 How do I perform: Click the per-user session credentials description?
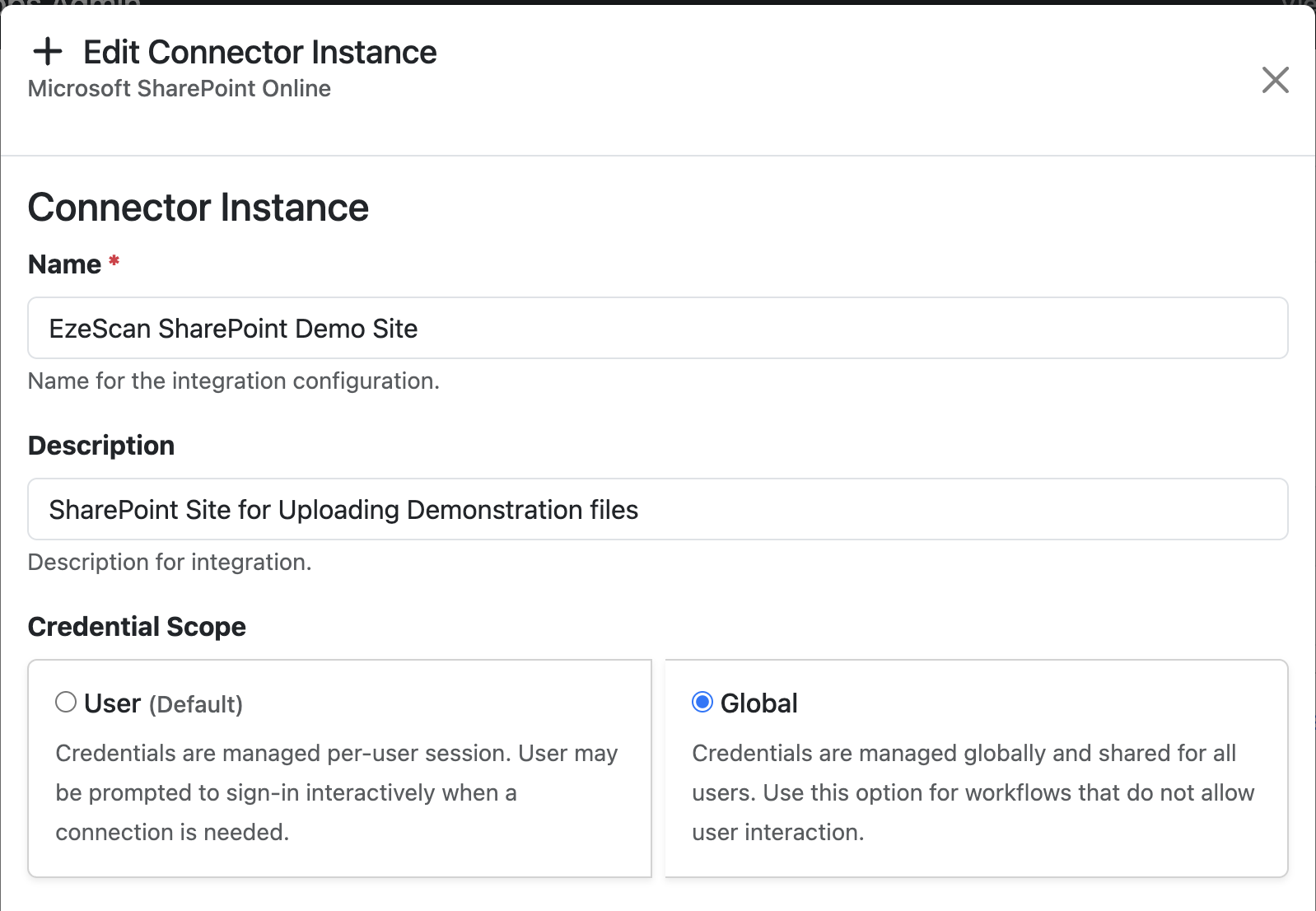pos(337,792)
